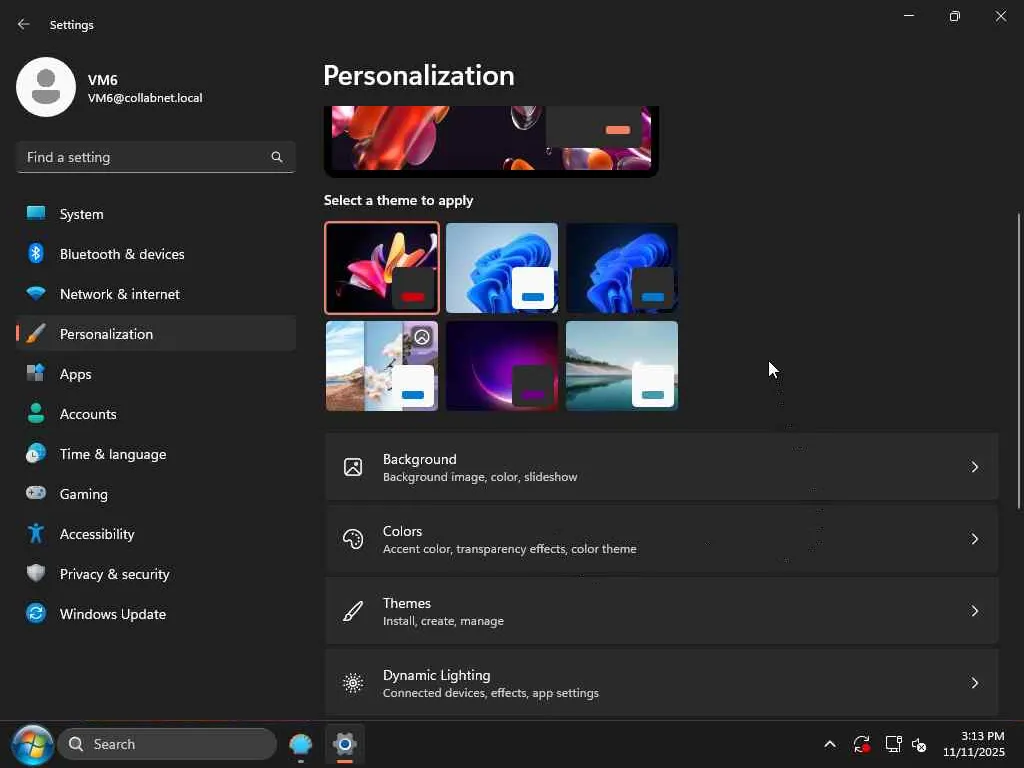Open Accessibility settings category
Viewport: 1024px width, 768px height.
point(155,534)
